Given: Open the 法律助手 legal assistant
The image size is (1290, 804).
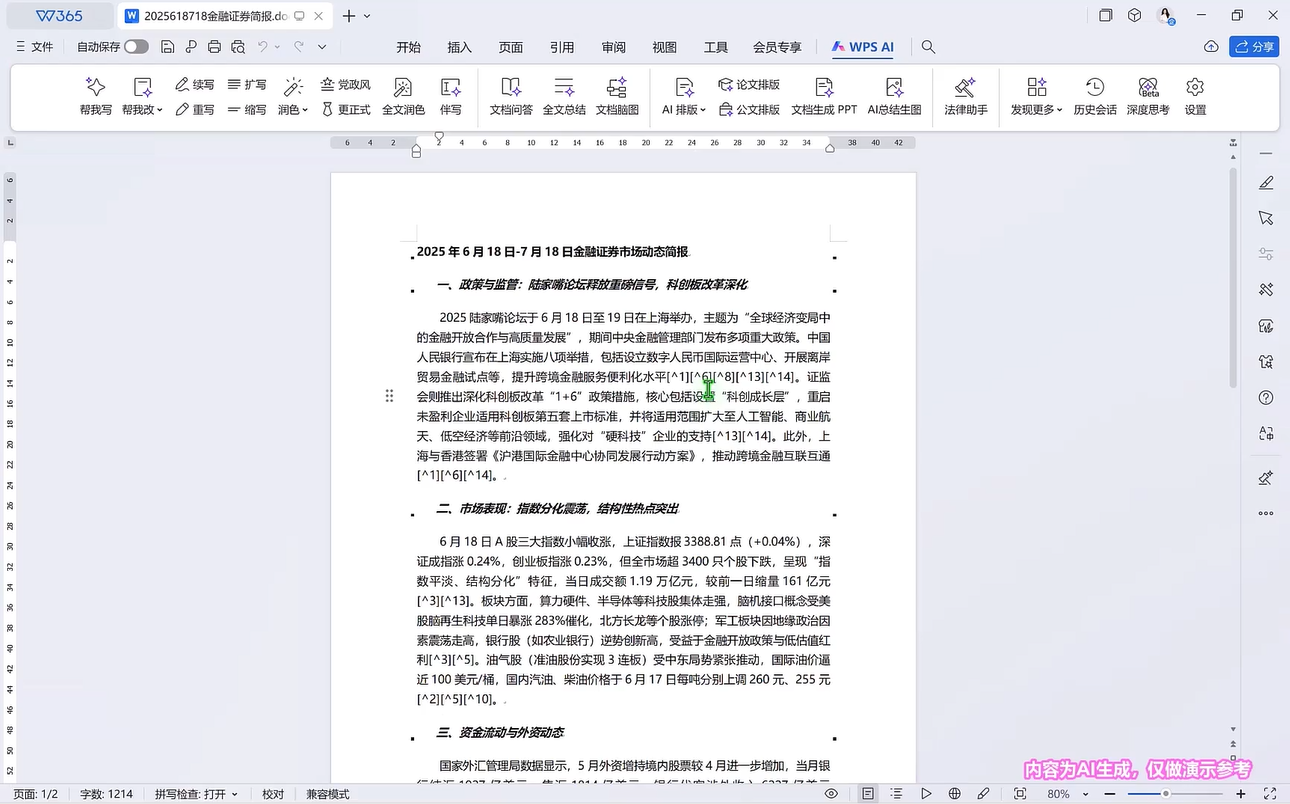Looking at the screenshot, I should 965,97.
